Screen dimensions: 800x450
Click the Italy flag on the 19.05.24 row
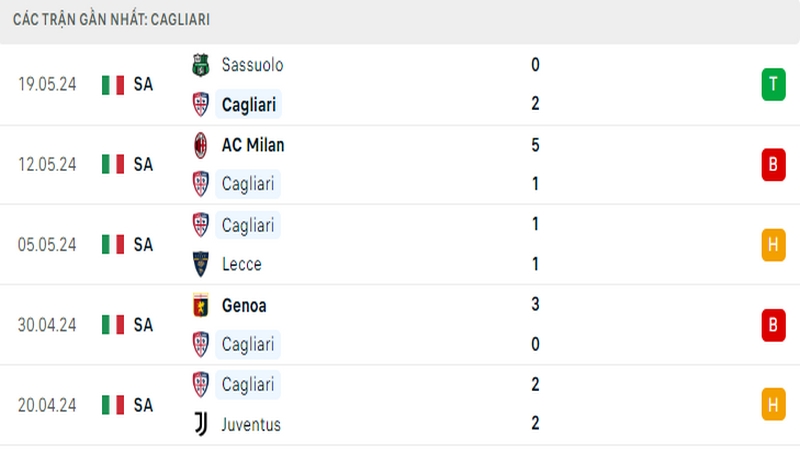(x=113, y=85)
